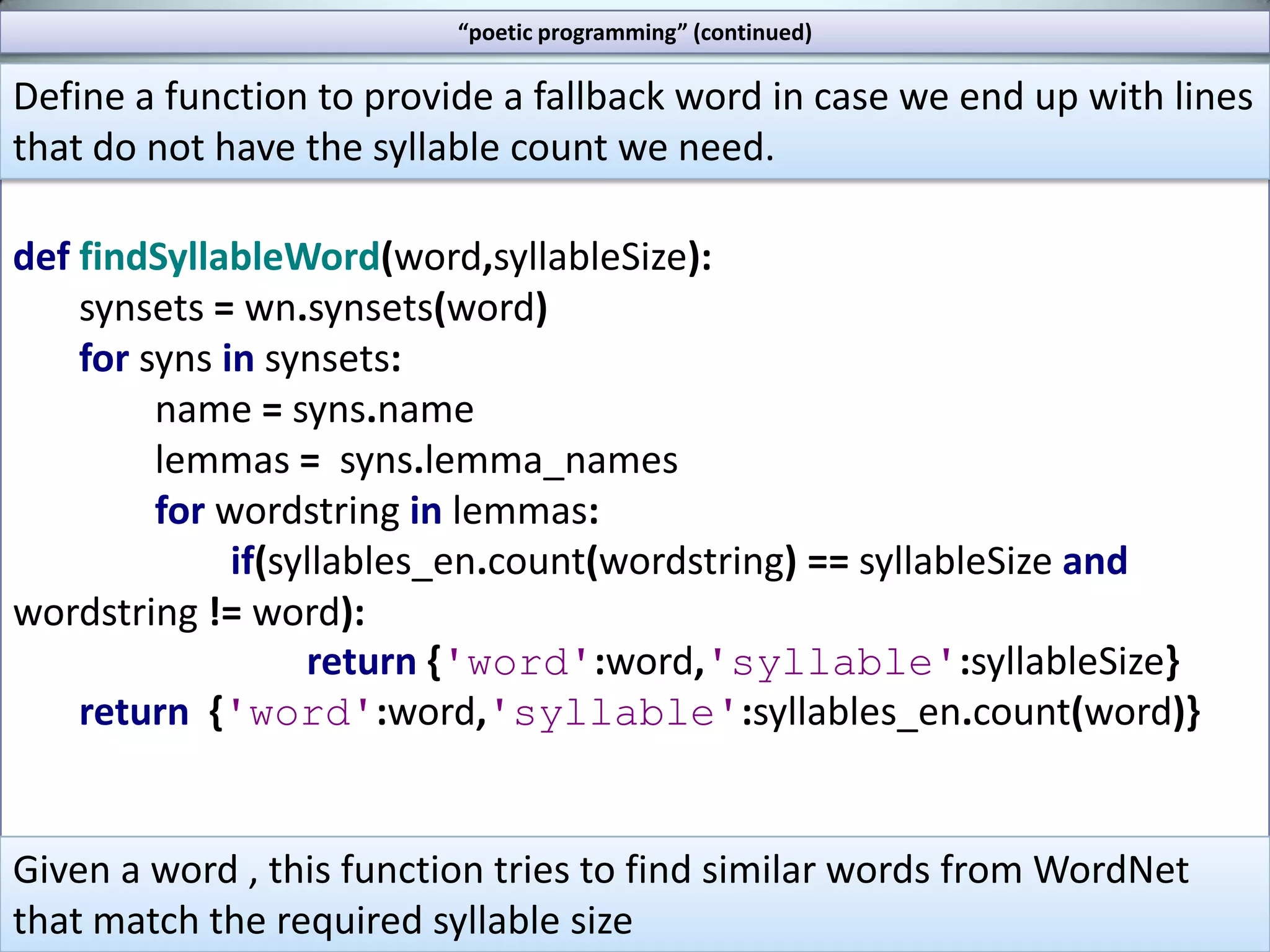Screen dimensions: 1270x952
Task: Click the findSyllableWord function name
Action: click(229, 257)
